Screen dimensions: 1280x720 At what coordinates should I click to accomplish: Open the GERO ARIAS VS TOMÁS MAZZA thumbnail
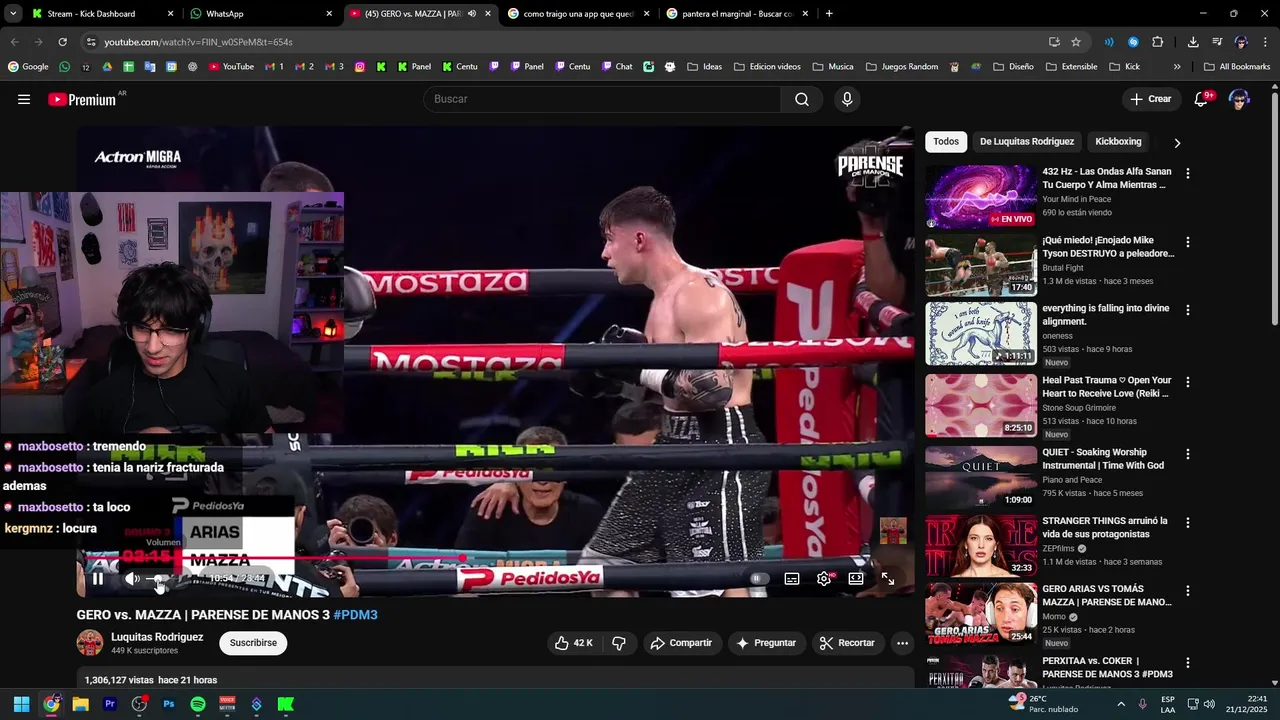[981, 614]
